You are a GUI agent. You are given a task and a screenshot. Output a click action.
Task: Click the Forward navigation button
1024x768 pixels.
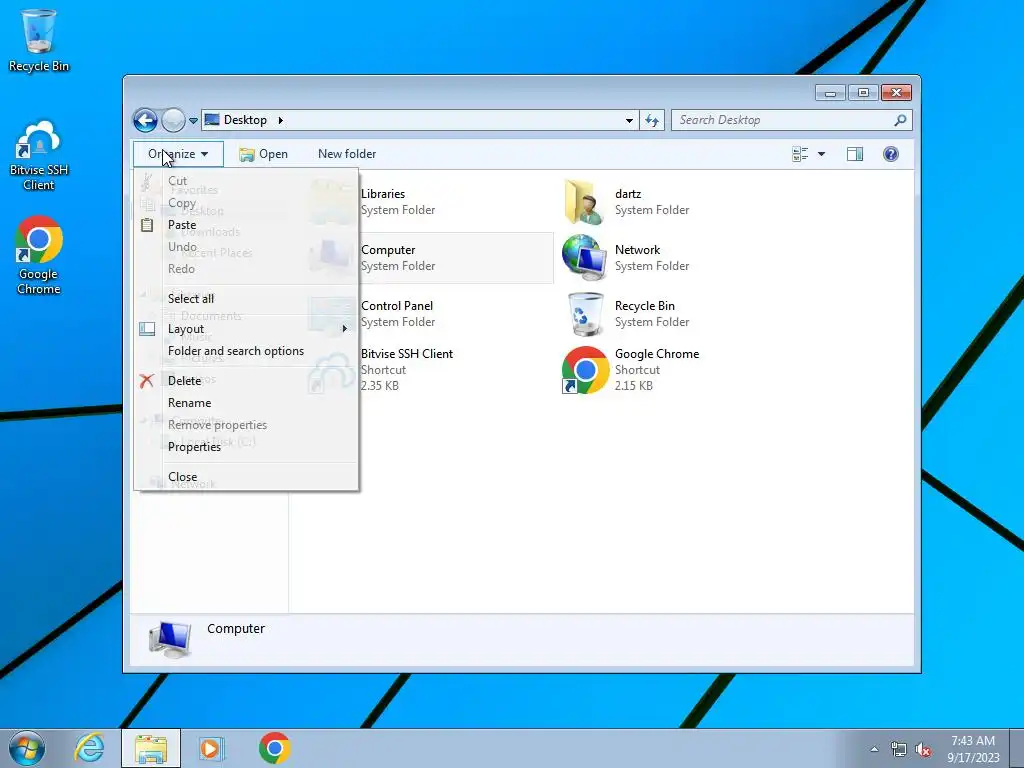tap(173, 120)
